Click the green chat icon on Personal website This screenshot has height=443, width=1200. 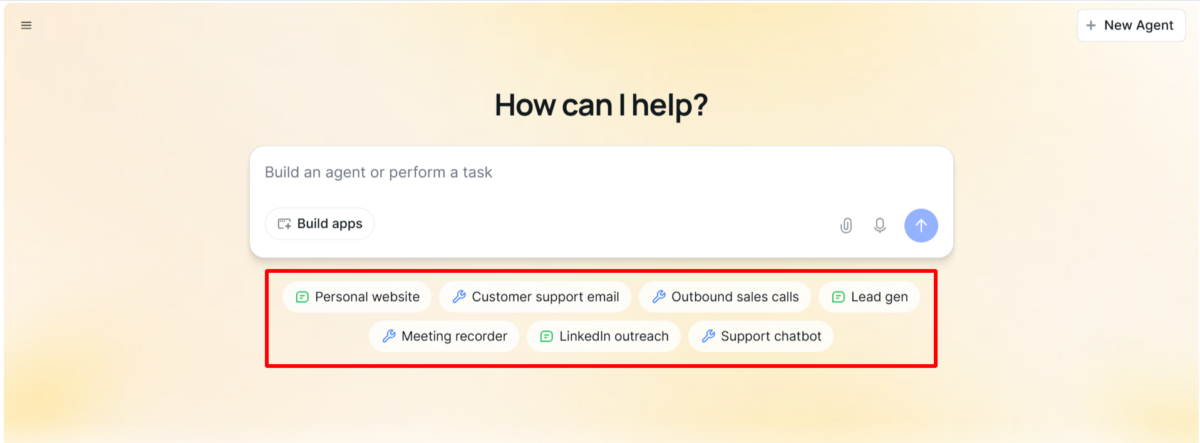pyautogui.click(x=302, y=297)
